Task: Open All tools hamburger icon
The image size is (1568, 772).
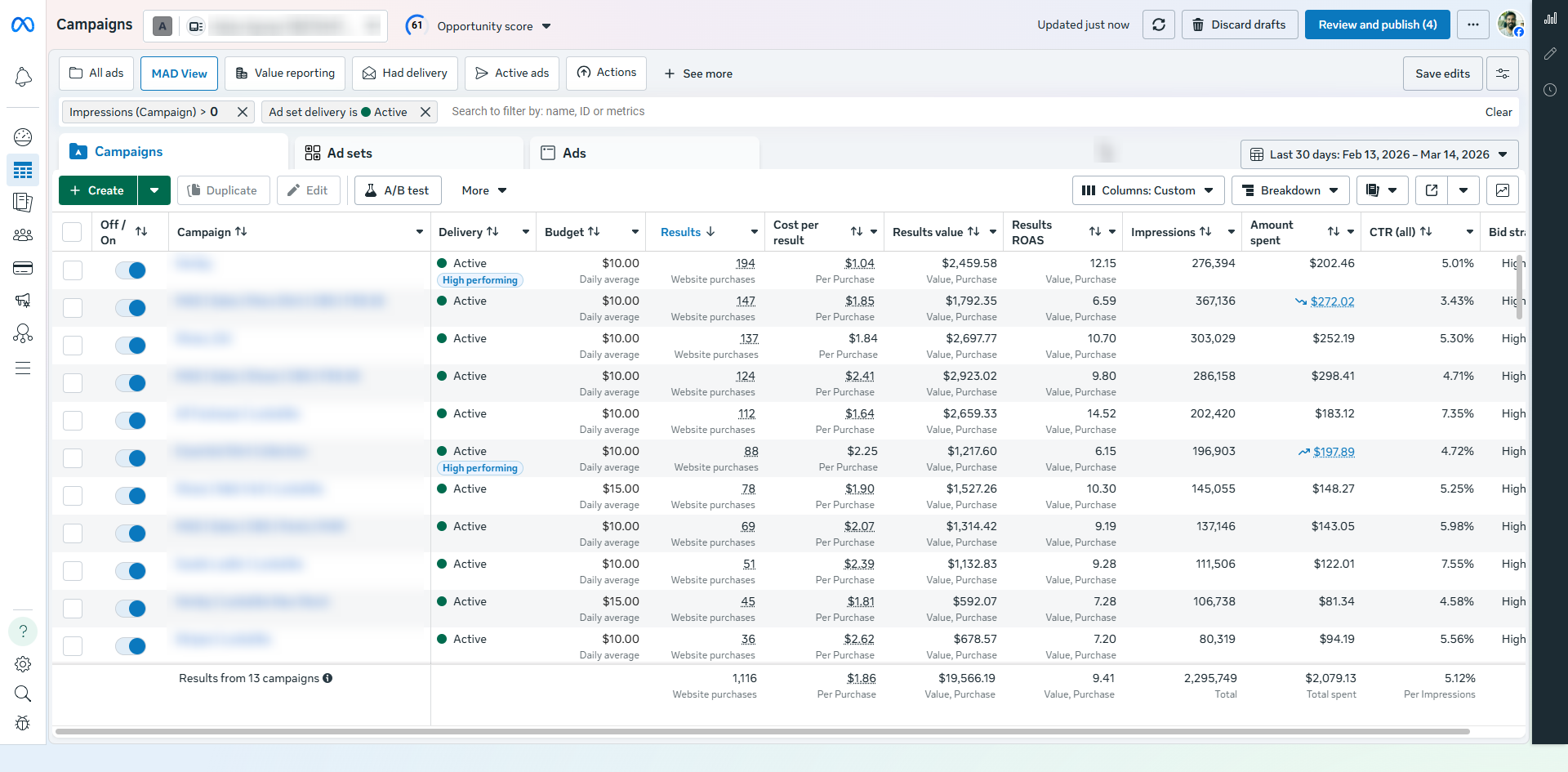Action: point(23,368)
